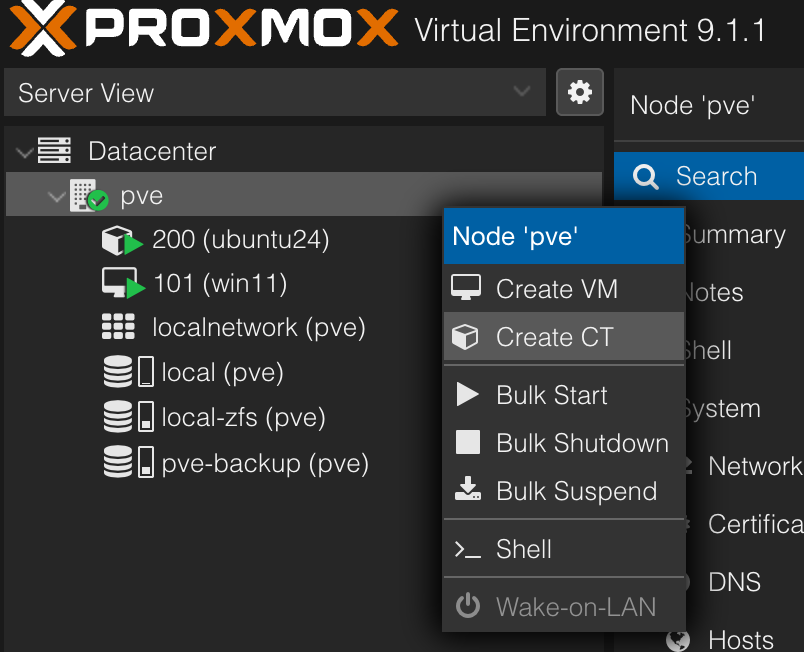Click the pve node building icon
The width and height of the screenshot is (804, 652).
89,195
